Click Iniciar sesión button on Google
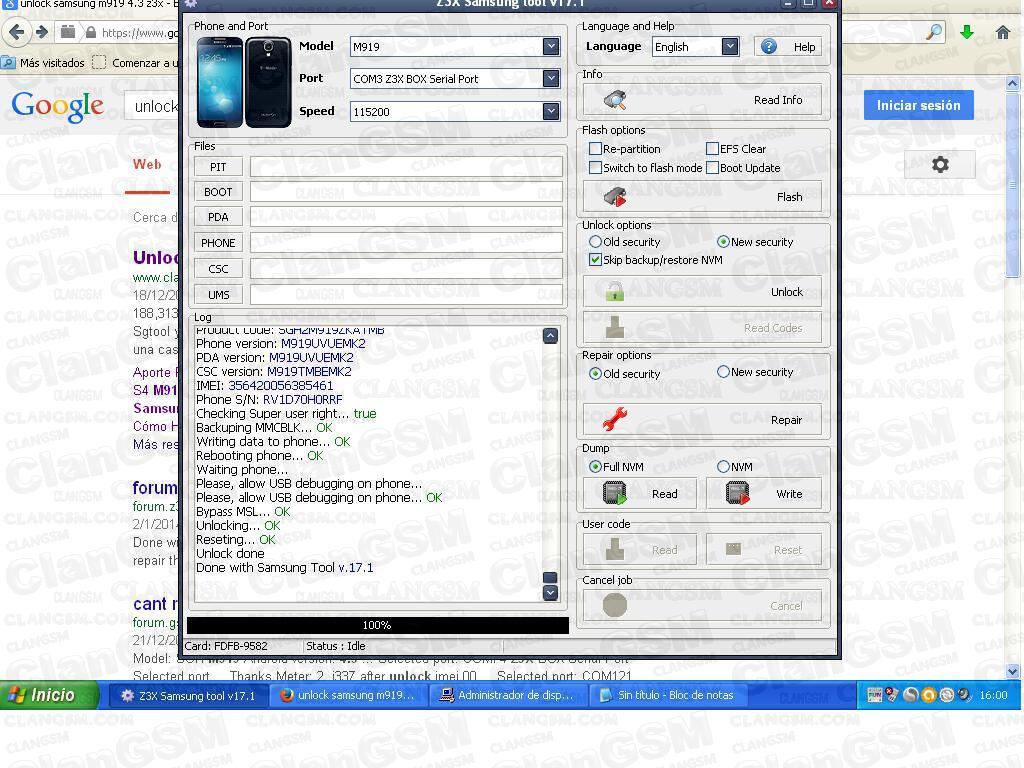This screenshot has width=1024, height=768. pos(918,105)
